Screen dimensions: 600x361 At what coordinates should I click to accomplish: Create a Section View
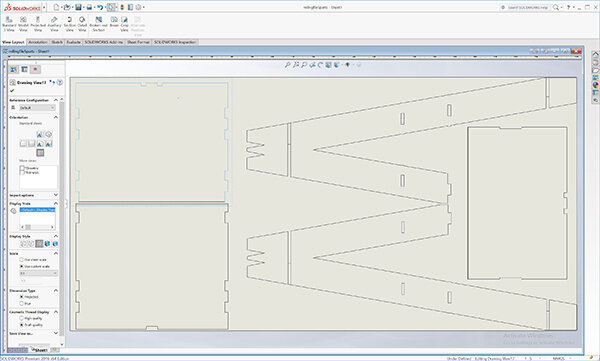(69, 24)
